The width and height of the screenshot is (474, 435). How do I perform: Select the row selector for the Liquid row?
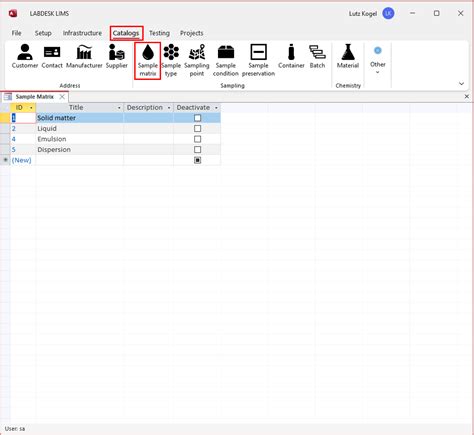(x=5, y=128)
